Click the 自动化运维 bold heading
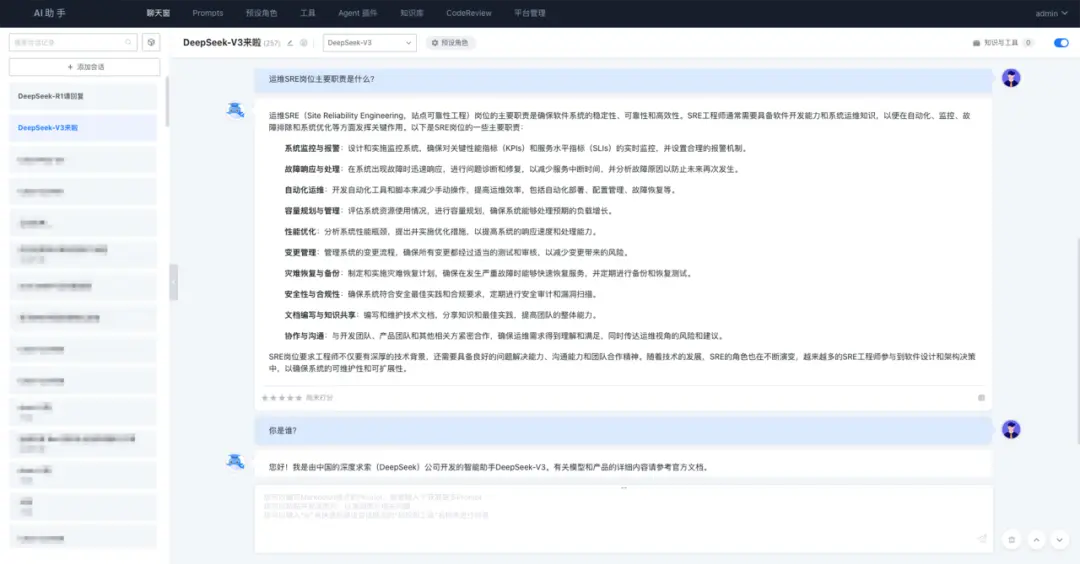Screen dimensions: 1080x564 point(304,190)
